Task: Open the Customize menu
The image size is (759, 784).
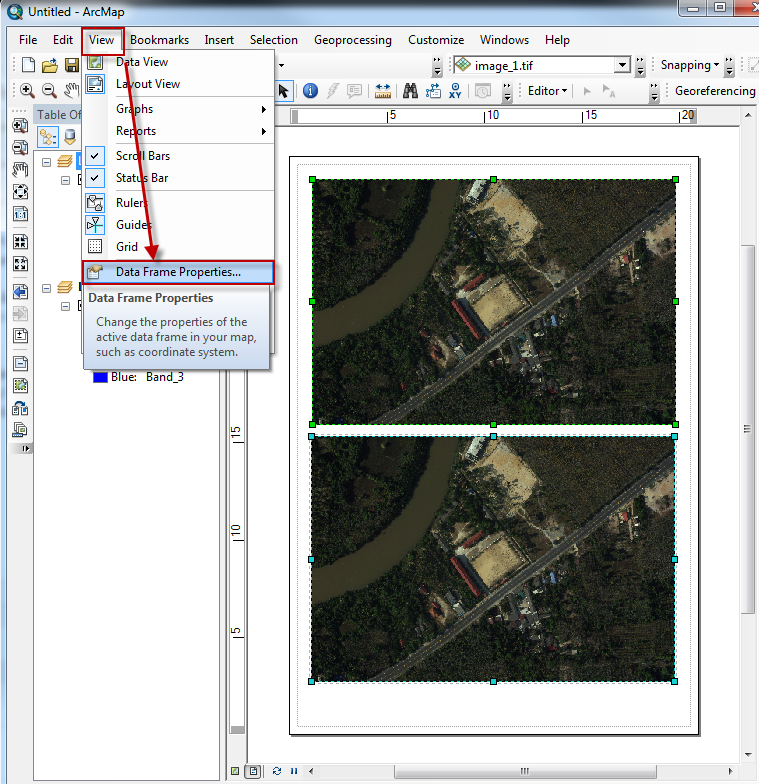Action: pos(436,40)
